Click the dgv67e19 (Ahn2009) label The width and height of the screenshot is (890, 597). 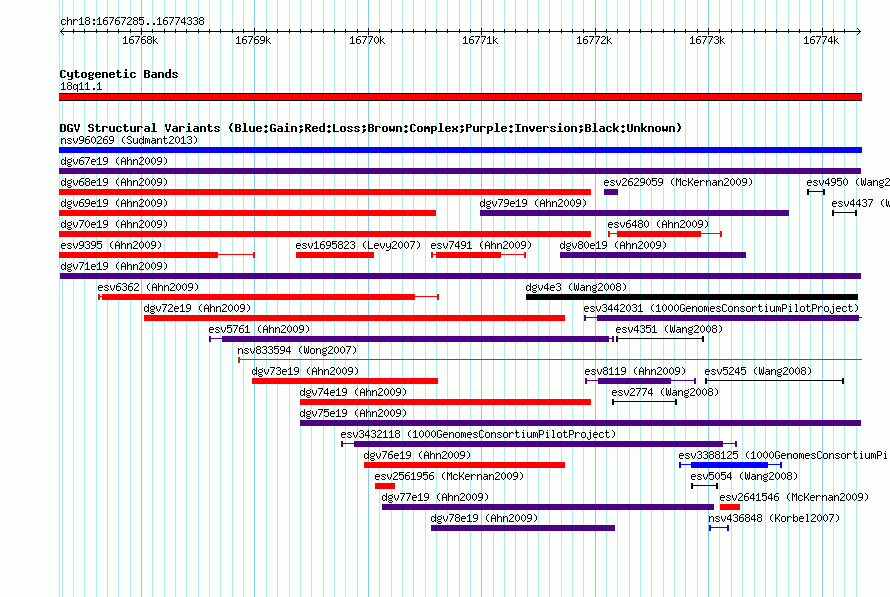pos(114,161)
